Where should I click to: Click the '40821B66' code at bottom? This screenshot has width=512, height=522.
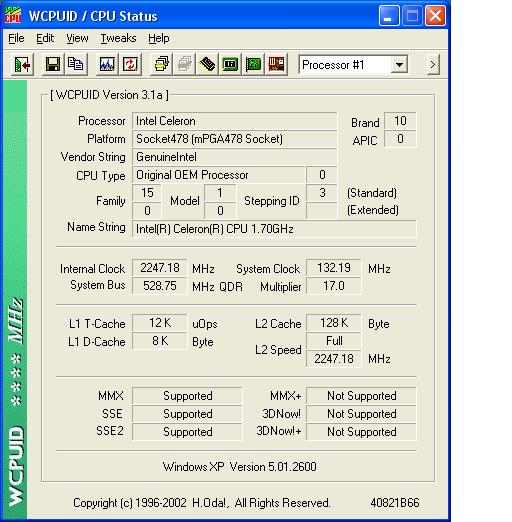pyautogui.click(x=395, y=503)
